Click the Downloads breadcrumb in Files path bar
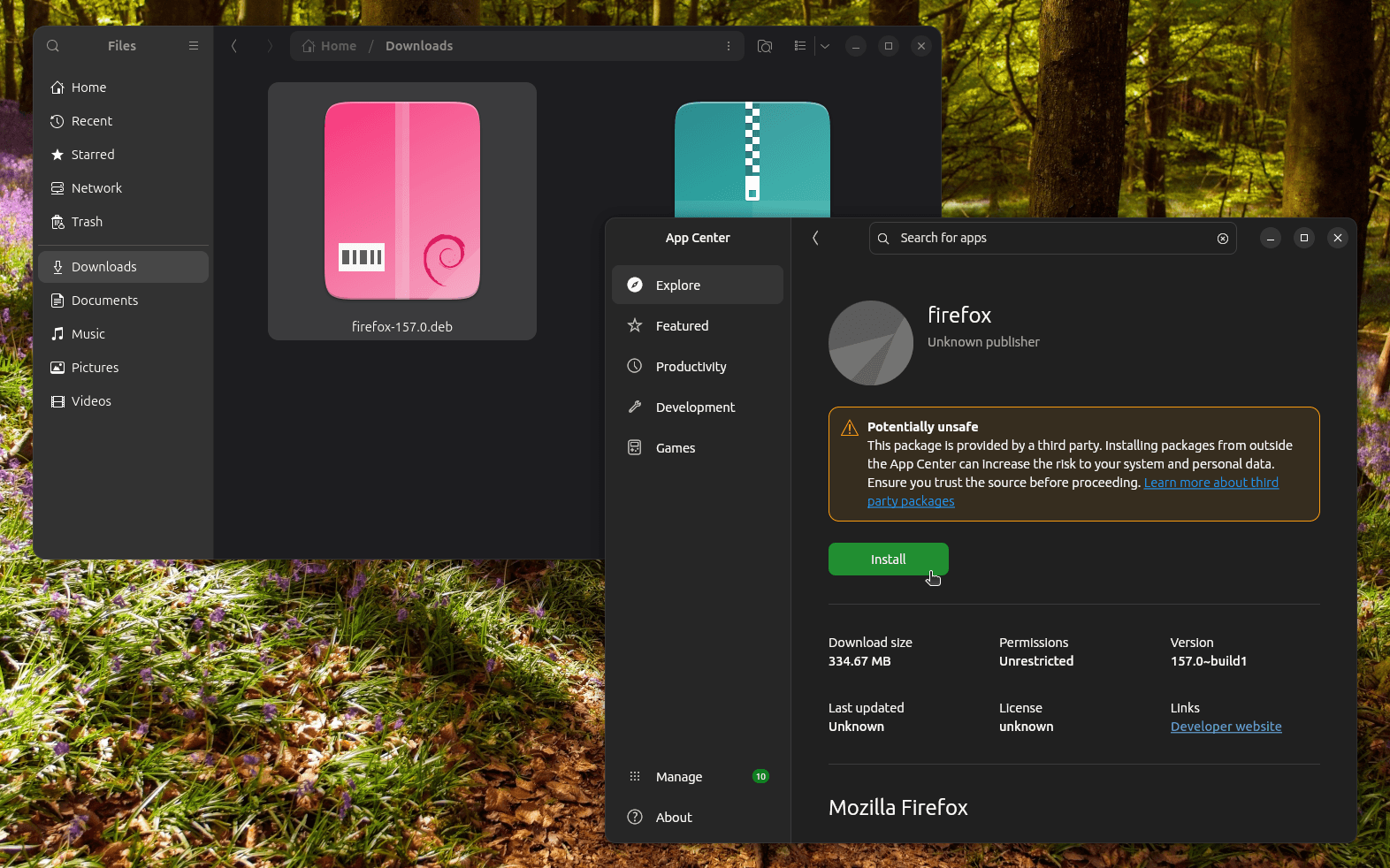1390x868 pixels. coord(419,46)
